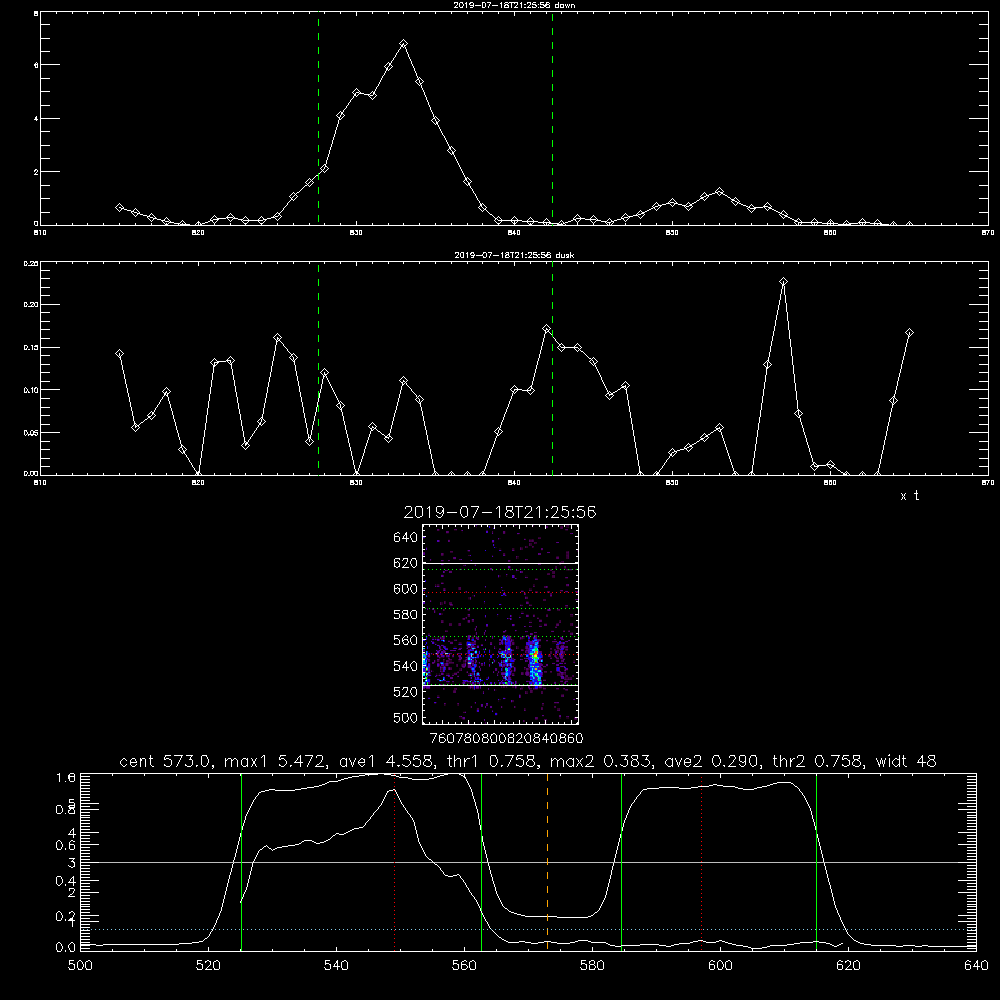
Task: Click the secondary small peak marker in dawn plot
Action: pos(720,191)
